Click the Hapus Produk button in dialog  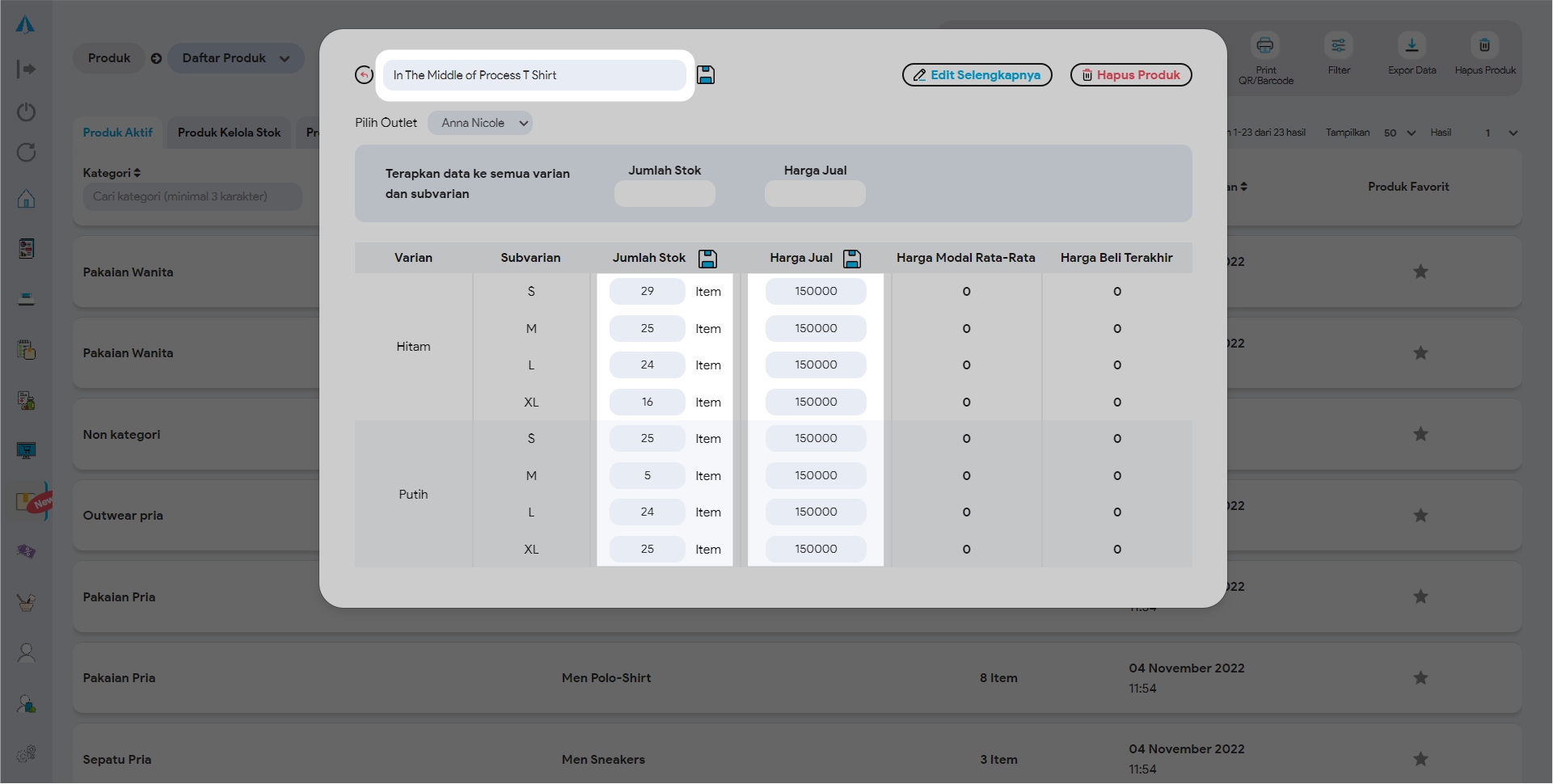1130,75
